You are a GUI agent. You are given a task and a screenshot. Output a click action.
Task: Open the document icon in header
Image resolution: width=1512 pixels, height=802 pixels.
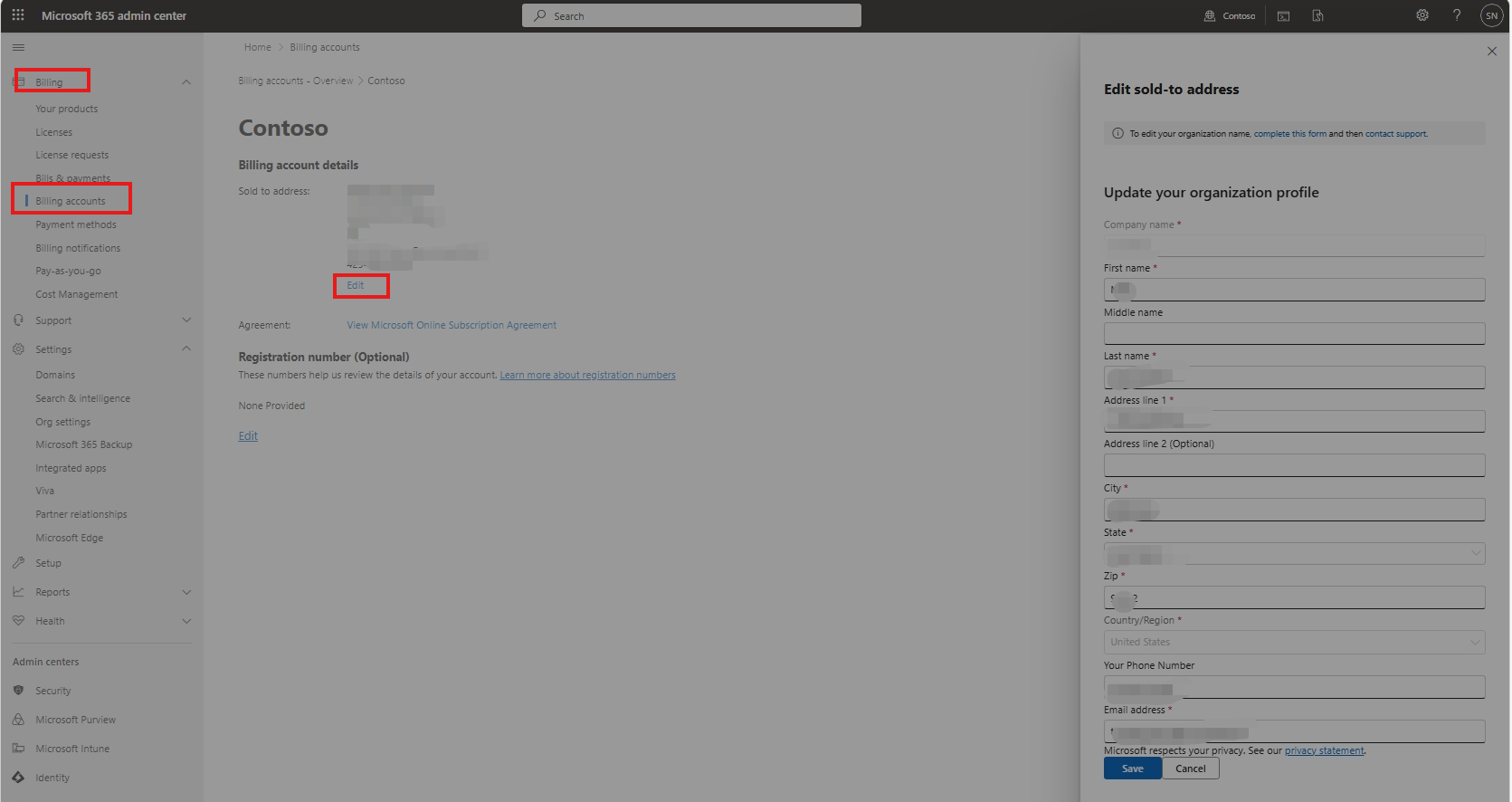1317,15
